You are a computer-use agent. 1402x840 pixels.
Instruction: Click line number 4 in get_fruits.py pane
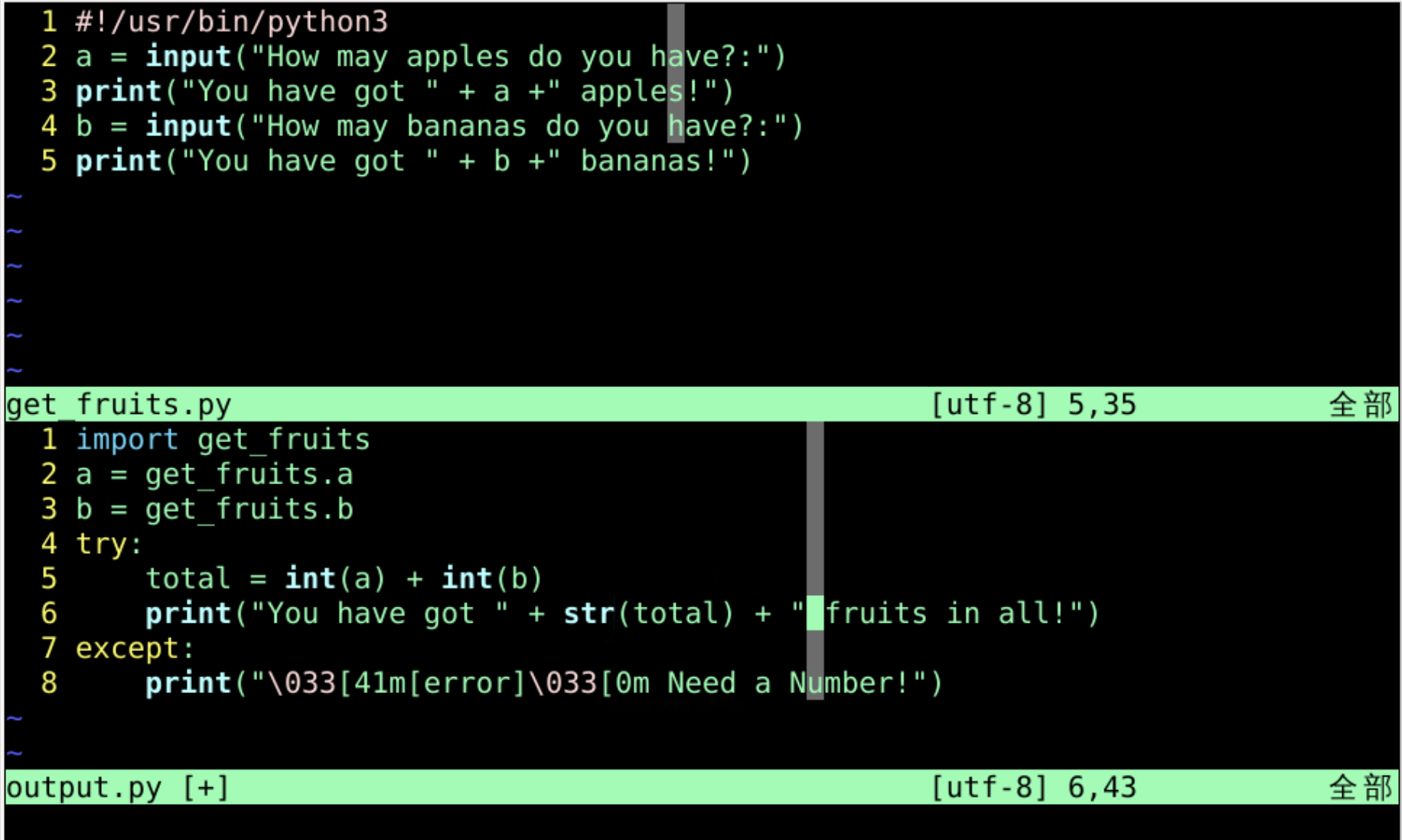(x=49, y=126)
